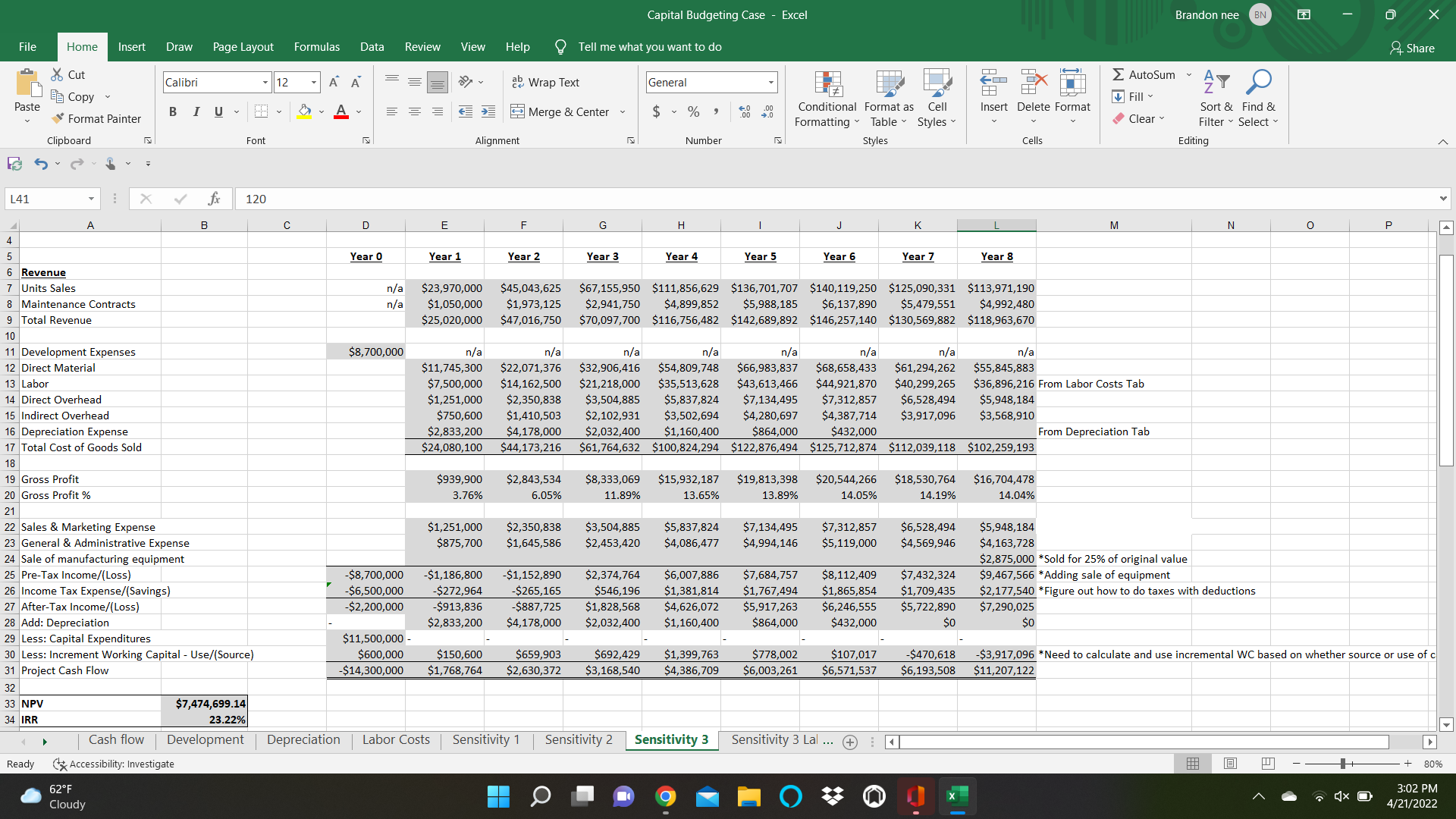Switch to the Formulas ribbon tab

316,46
